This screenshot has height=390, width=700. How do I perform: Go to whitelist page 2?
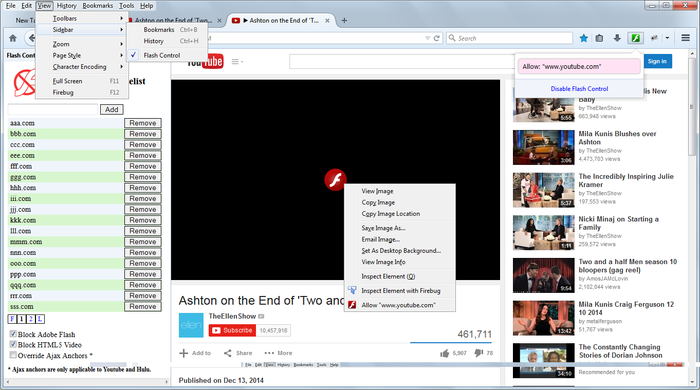click(31, 319)
